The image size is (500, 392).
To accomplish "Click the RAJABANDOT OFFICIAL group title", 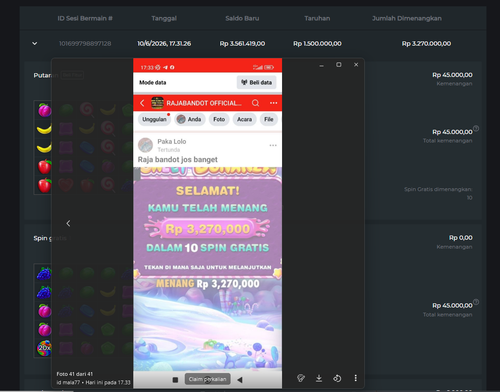I will click(x=204, y=103).
